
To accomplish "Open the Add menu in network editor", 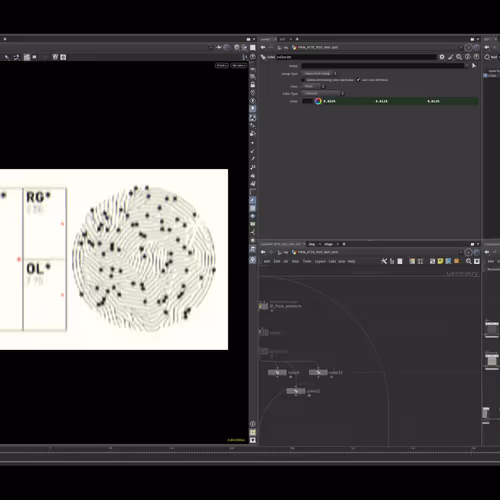I will tap(267, 261).
